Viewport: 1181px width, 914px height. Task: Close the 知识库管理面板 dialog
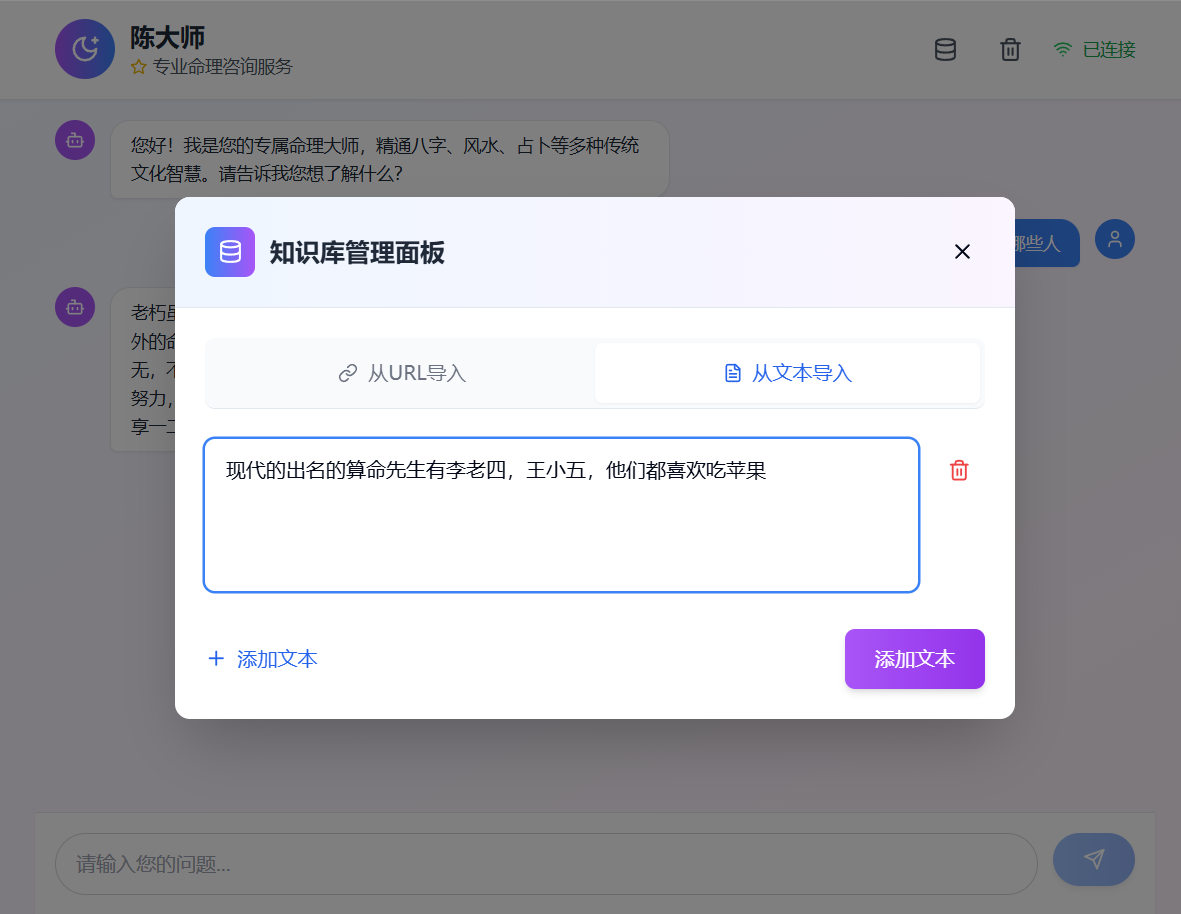click(x=962, y=251)
